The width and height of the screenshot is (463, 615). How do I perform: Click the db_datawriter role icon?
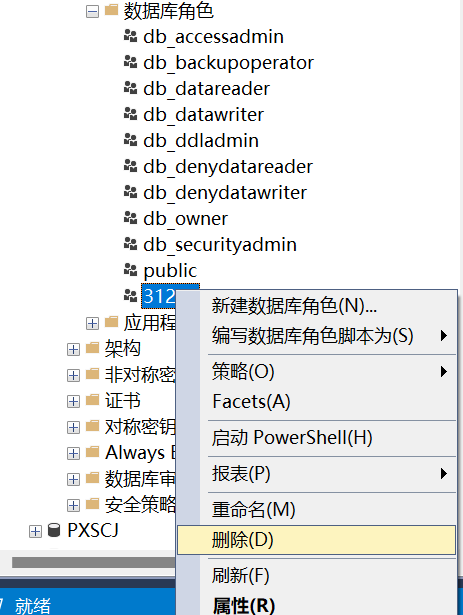(x=130, y=114)
